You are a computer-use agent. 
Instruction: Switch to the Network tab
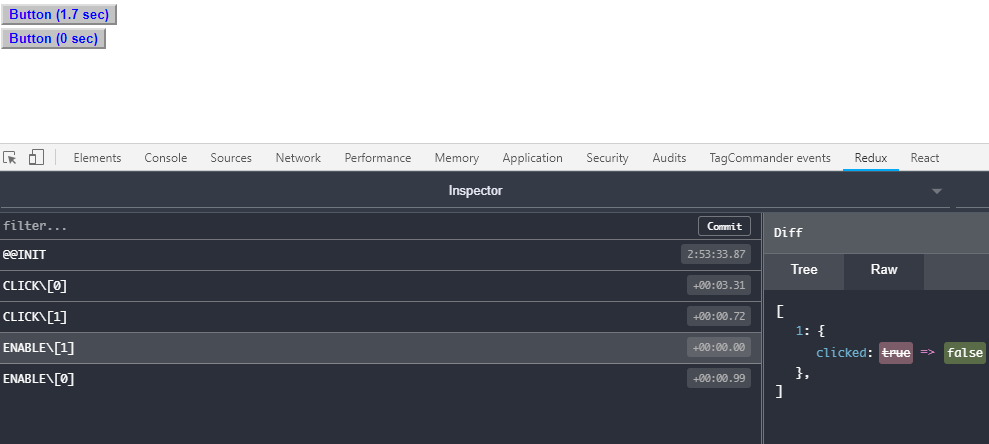point(298,158)
